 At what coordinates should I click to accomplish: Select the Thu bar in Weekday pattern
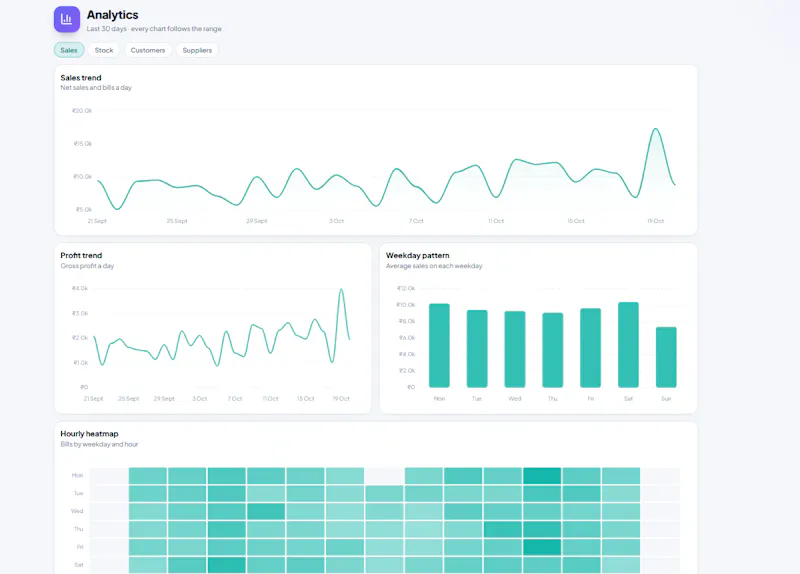pos(553,350)
